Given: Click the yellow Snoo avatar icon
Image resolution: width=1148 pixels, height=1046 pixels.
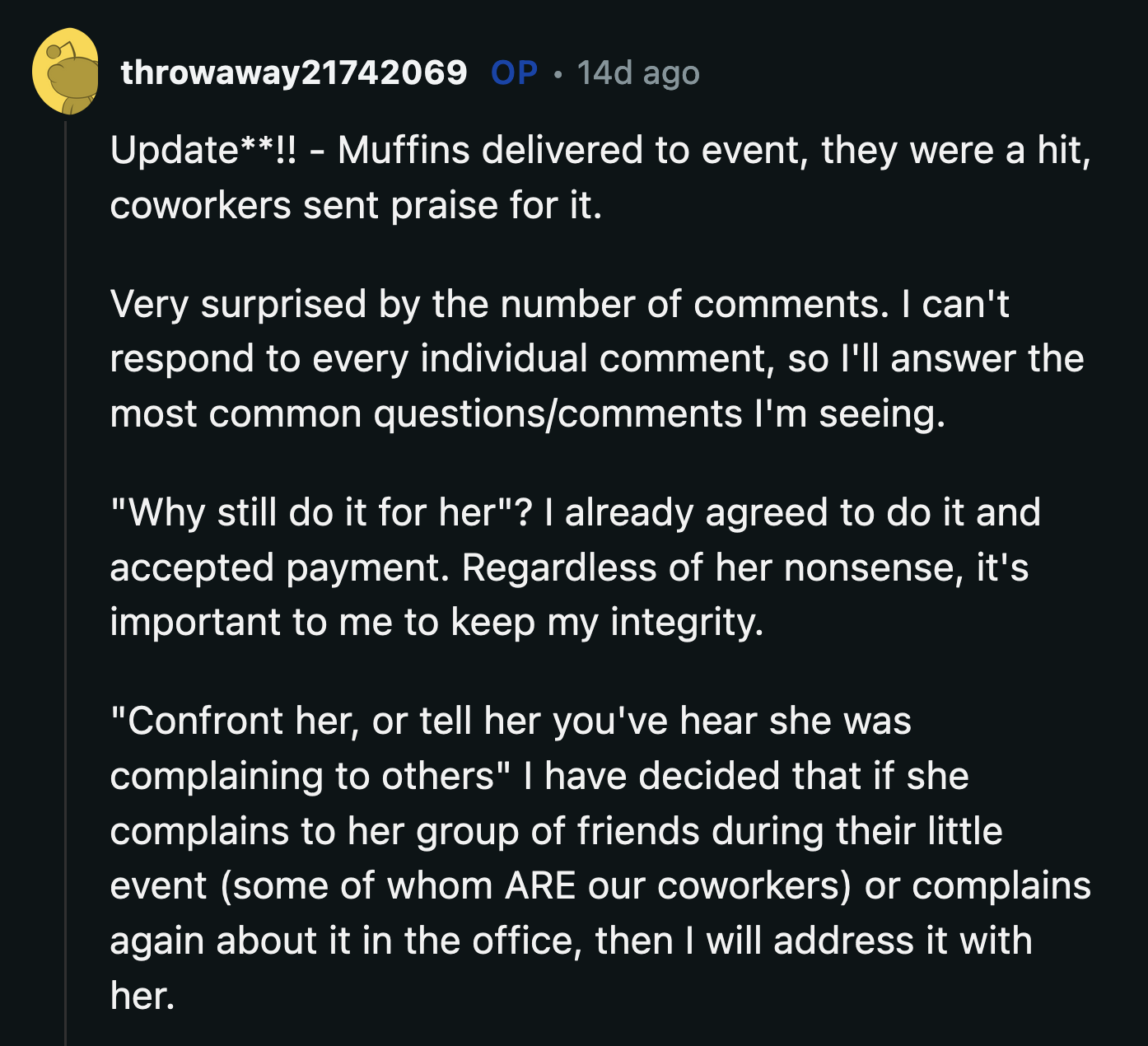Looking at the screenshot, I should pos(66,72).
